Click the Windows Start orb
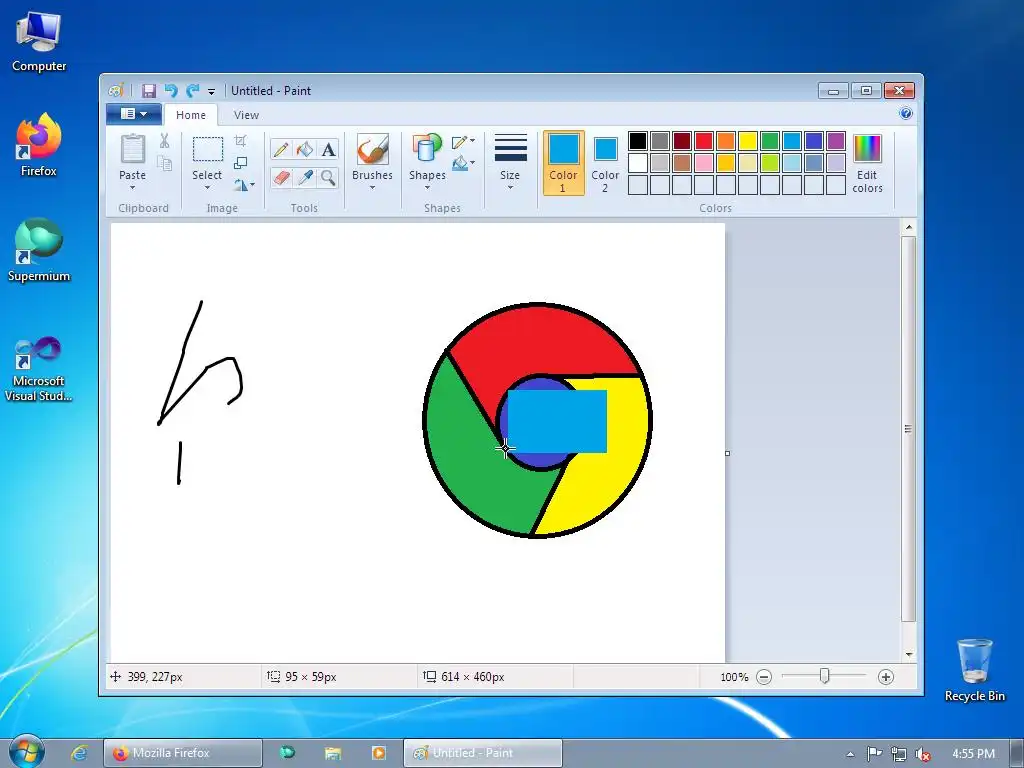This screenshot has height=768, width=1024. [x=26, y=752]
